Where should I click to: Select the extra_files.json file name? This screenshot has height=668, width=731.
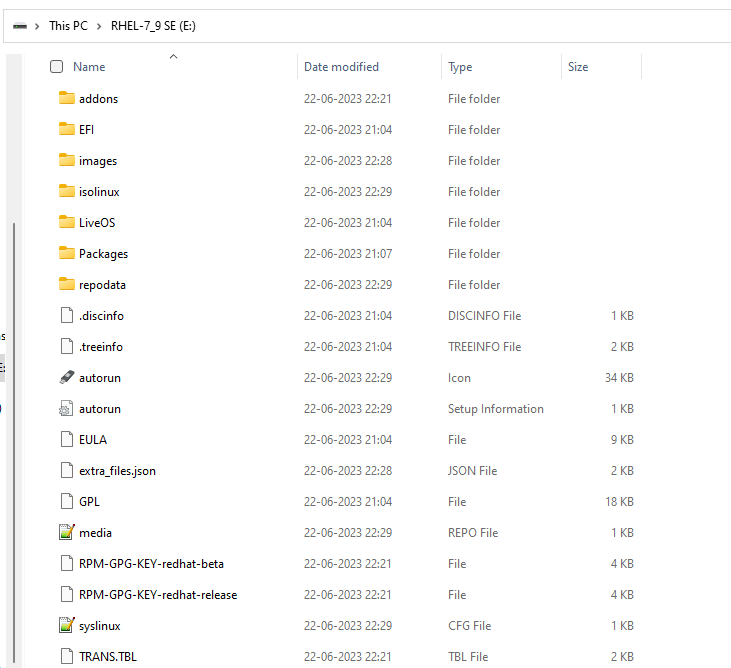pyautogui.click(x=117, y=471)
